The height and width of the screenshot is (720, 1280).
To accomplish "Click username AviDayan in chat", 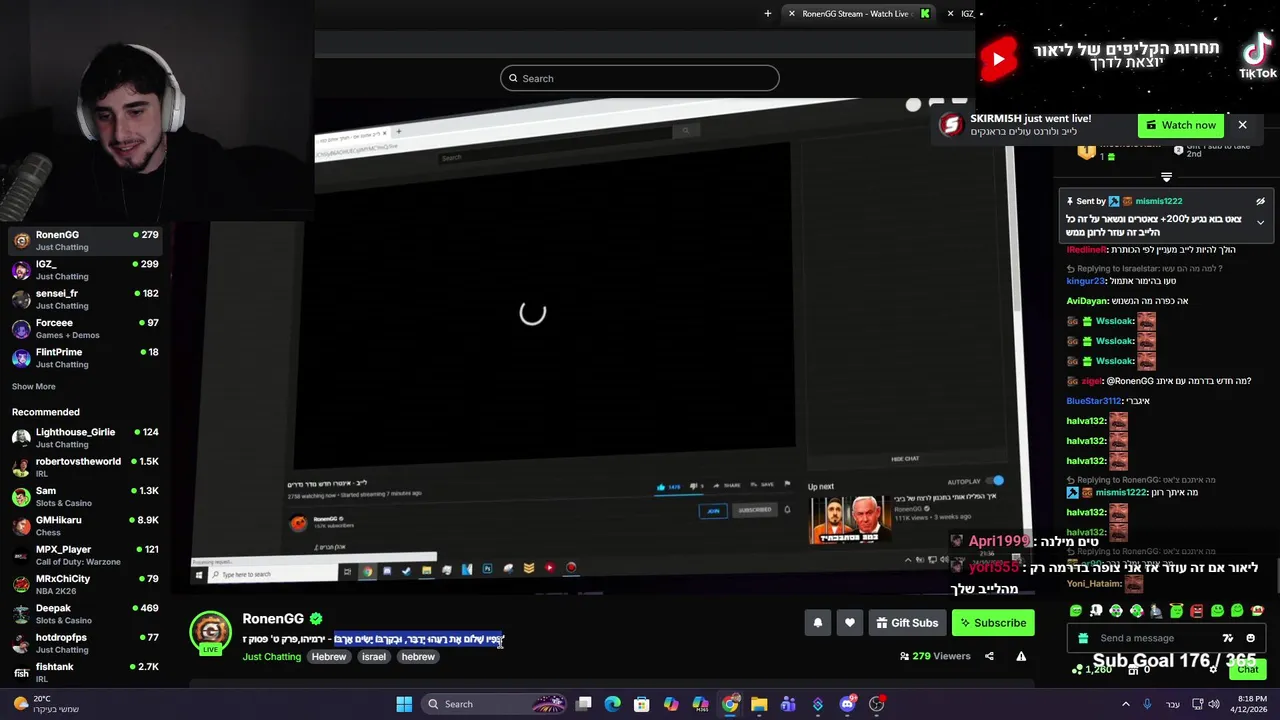I will (1087, 301).
